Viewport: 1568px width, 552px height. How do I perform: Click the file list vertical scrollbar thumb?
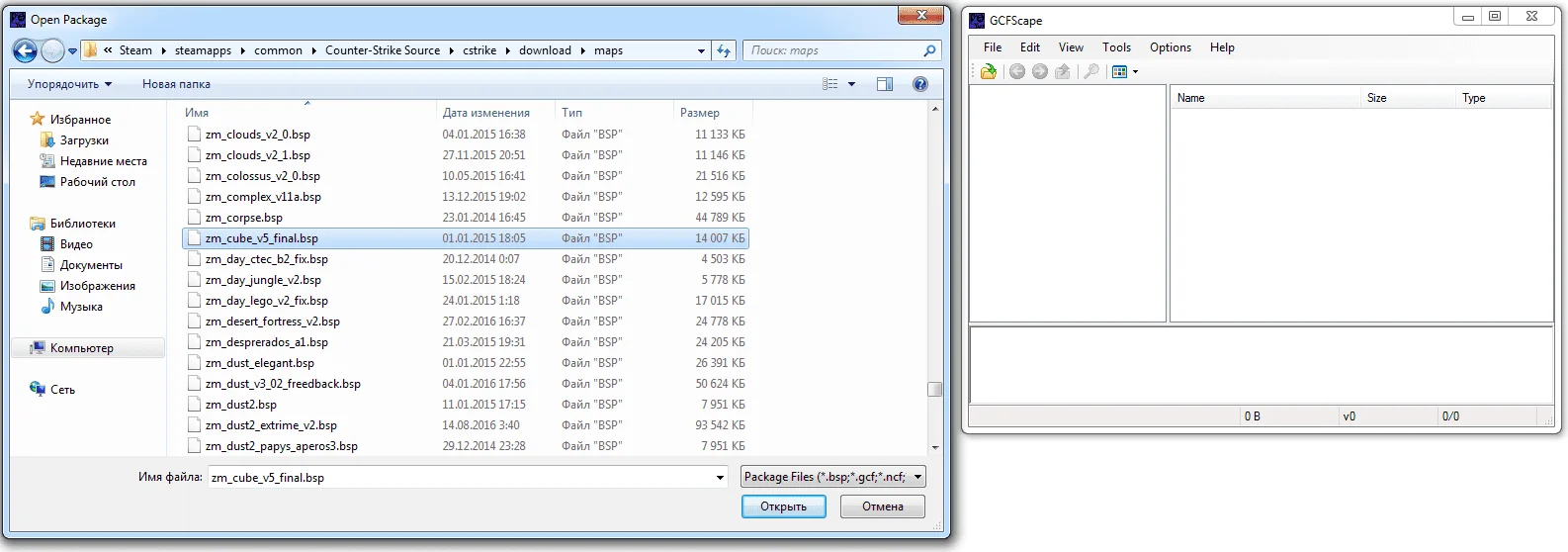point(934,389)
